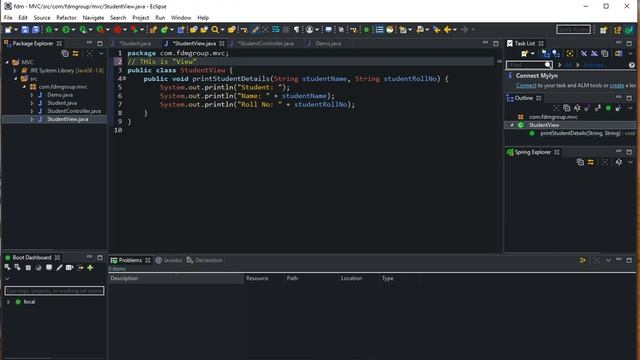This screenshot has width=640, height=360.
Task: Open the File menu
Action: pyautogui.click(x=8, y=18)
